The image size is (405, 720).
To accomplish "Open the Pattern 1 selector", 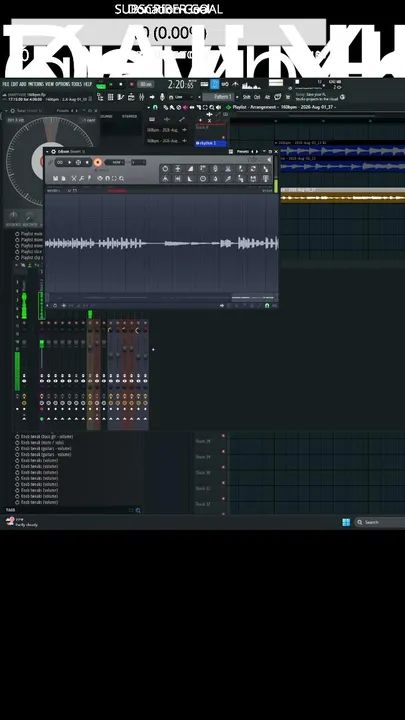I will click(220, 97).
